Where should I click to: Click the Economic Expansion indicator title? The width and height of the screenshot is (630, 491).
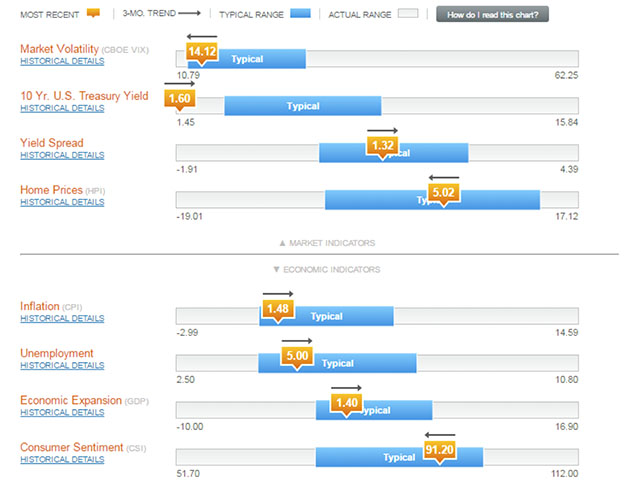pos(70,400)
